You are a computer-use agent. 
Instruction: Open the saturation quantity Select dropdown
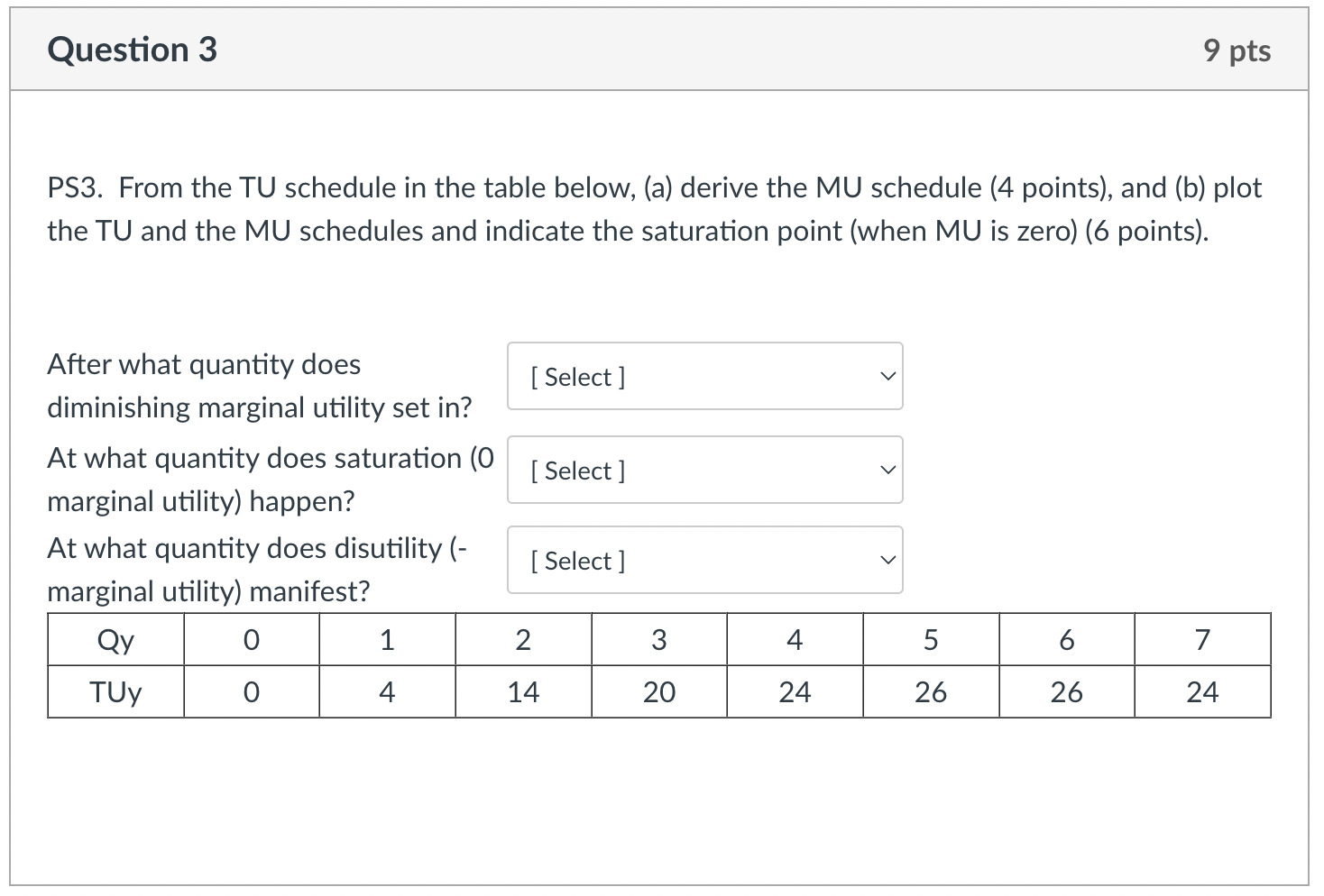click(x=704, y=471)
